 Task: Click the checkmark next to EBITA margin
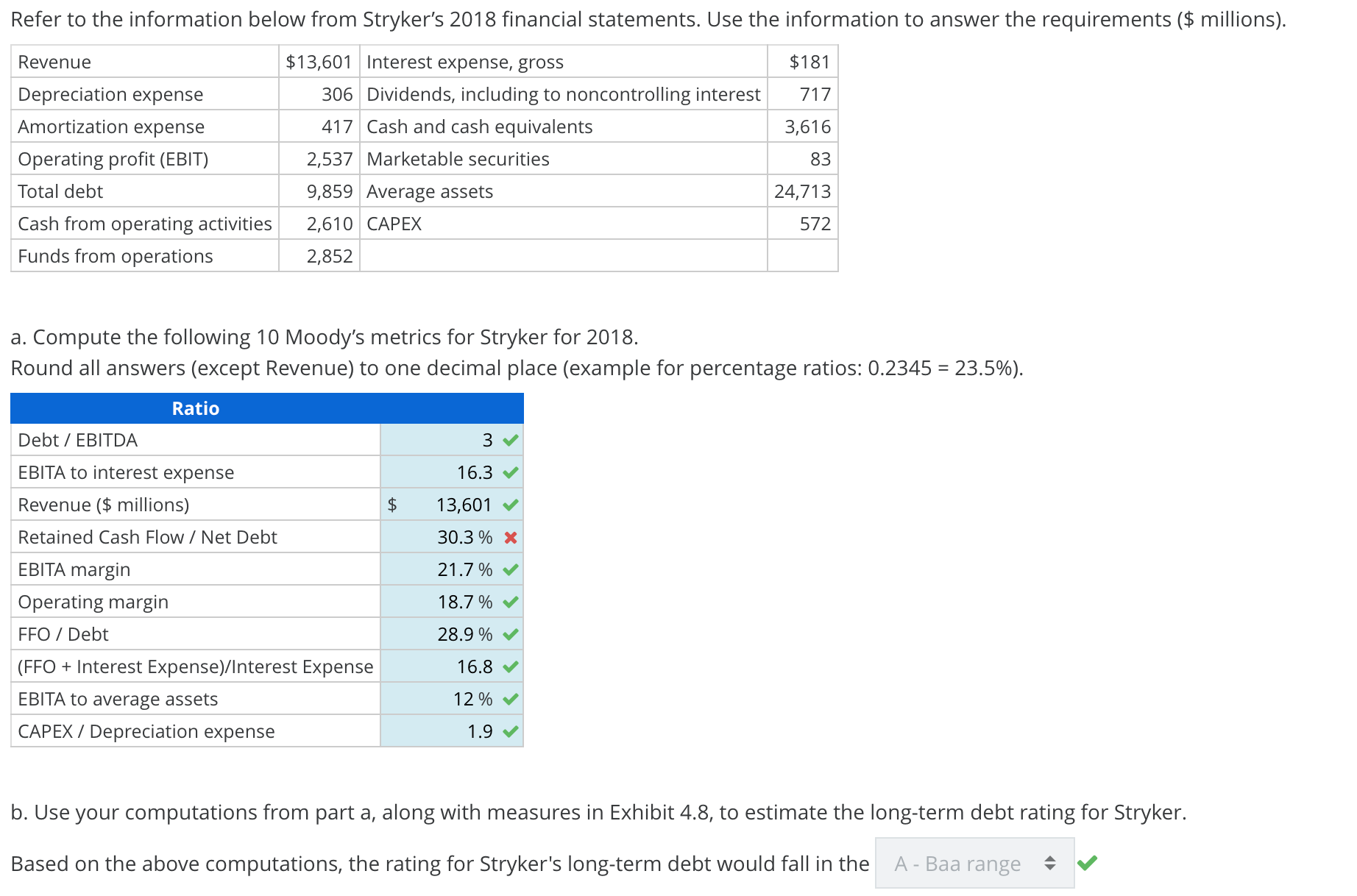tap(510, 569)
